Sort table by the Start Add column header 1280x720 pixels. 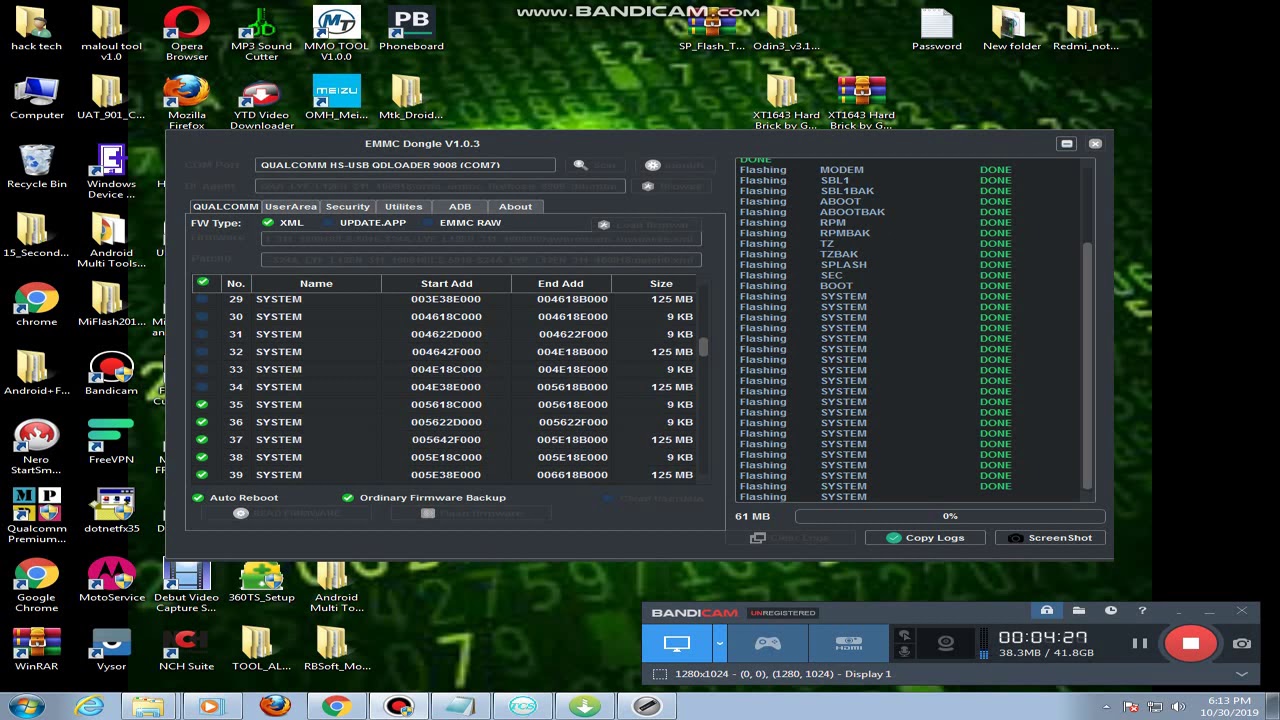pyautogui.click(x=446, y=283)
